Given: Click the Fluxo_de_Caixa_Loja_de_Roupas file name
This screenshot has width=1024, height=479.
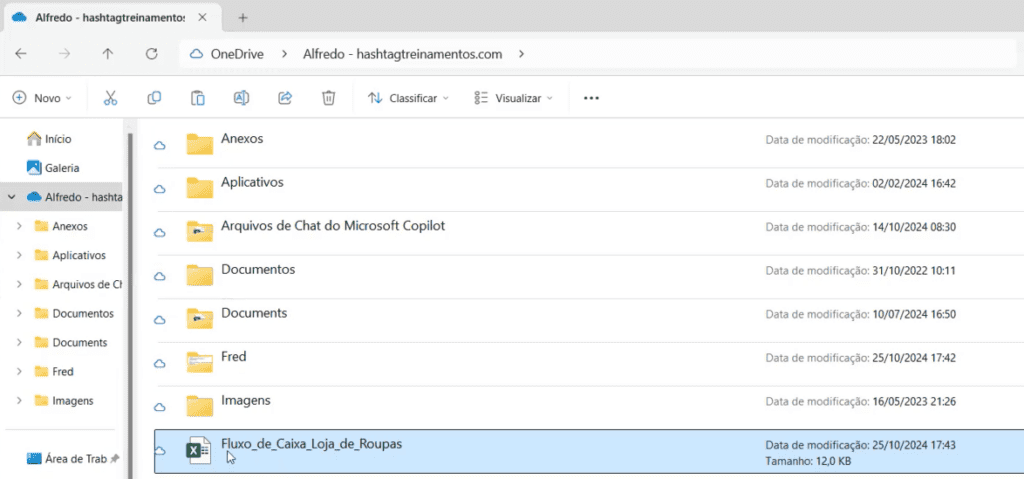Looking at the screenshot, I should click(x=312, y=444).
